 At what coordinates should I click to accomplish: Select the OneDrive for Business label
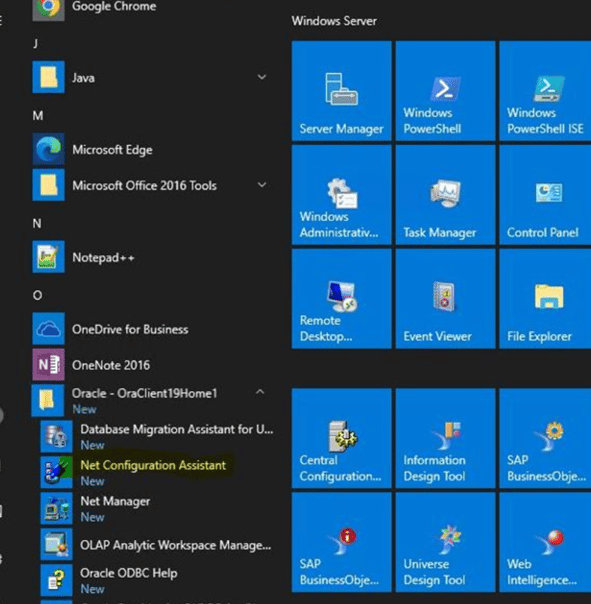[x=130, y=329]
